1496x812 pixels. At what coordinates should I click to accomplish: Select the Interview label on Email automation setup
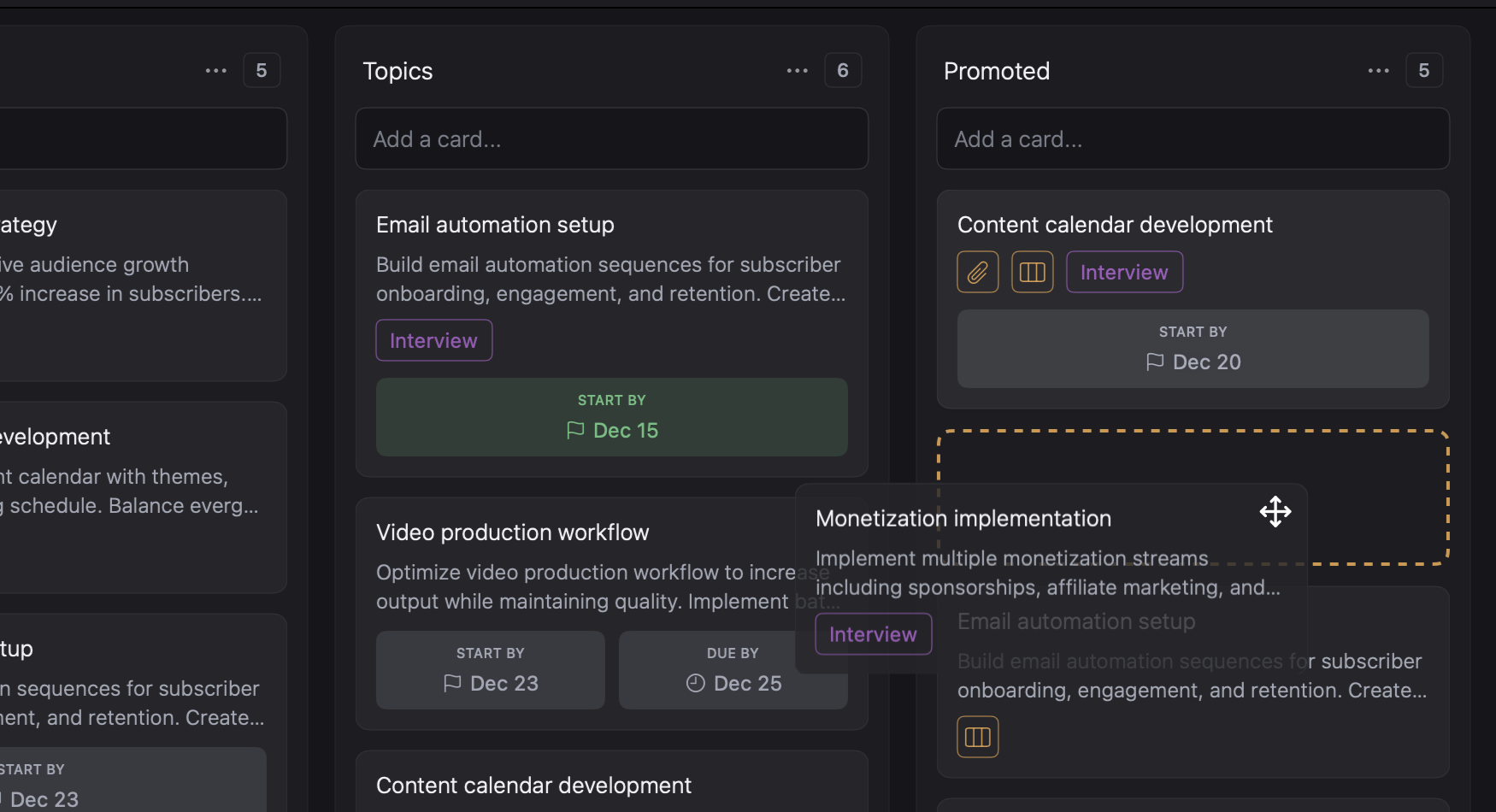[x=433, y=340]
